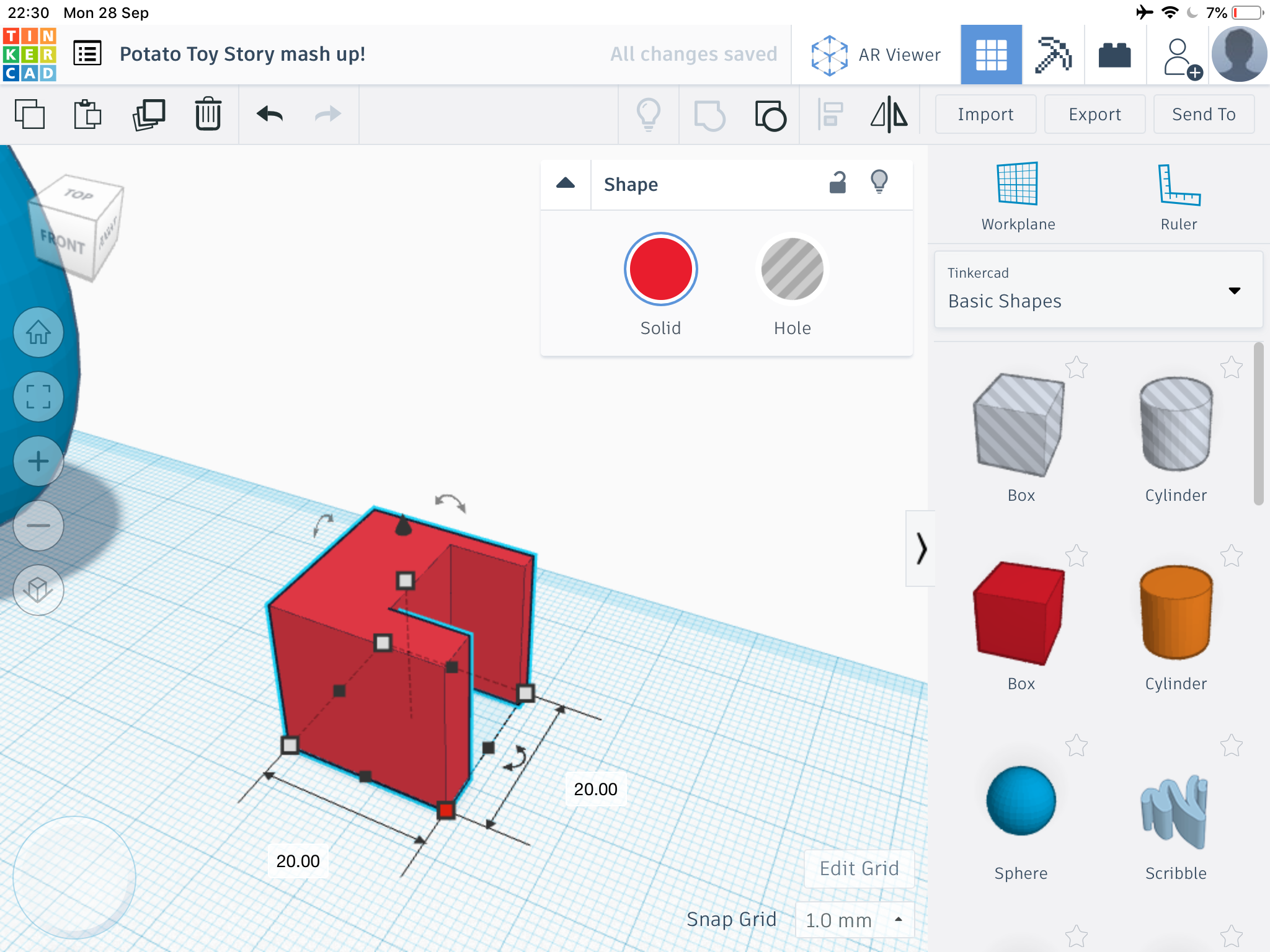This screenshot has height=952, width=1270.
Task: Set shape to Hole
Action: [x=793, y=269]
